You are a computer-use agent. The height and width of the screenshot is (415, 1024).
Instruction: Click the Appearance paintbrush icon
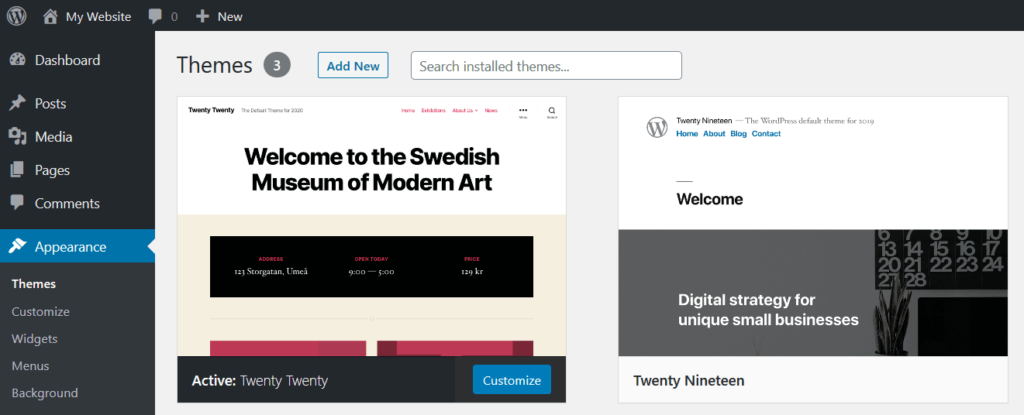click(x=18, y=246)
